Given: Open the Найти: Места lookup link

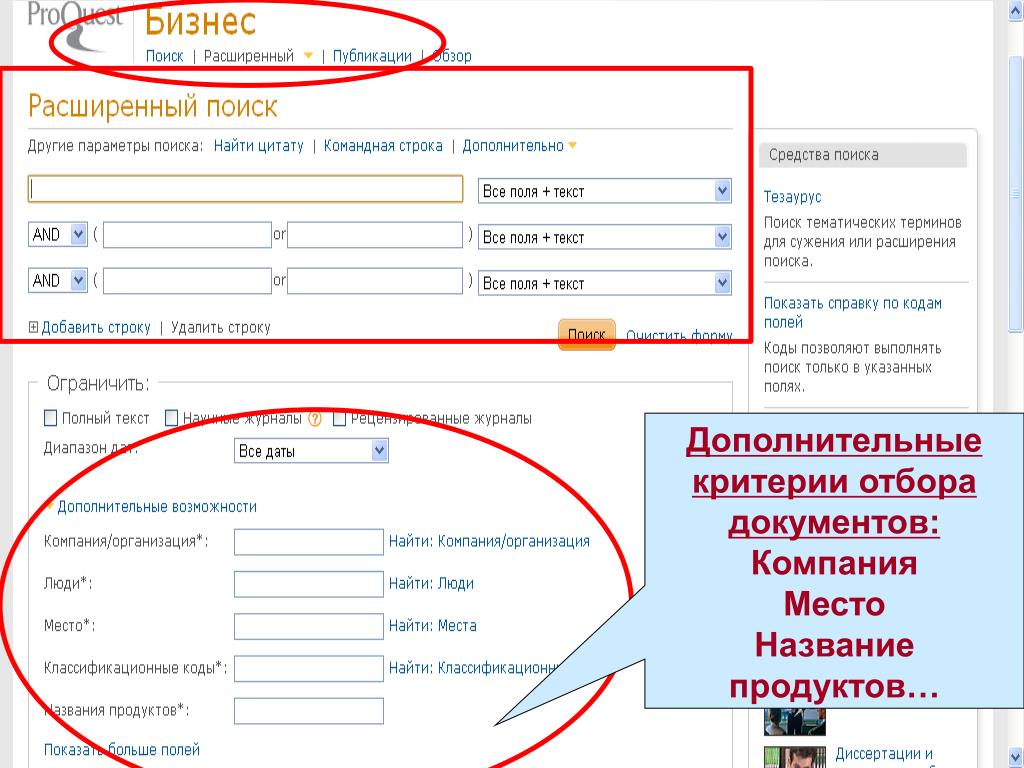Looking at the screenshot, I should tap(432, 626).
